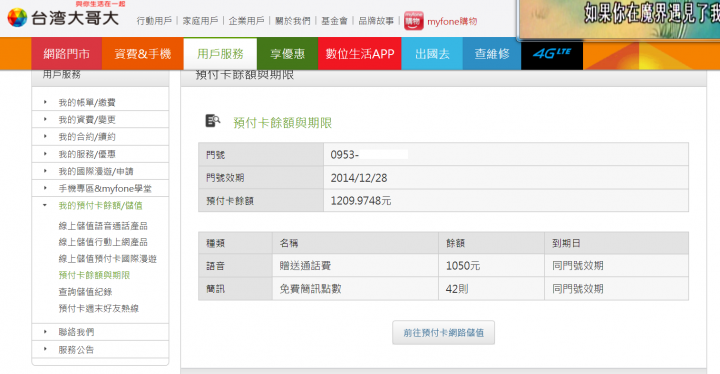This screenshot has height=374, width=720.
Task: Select 預付卡餘額與期限 submenu link
Action: click(94, 275)
